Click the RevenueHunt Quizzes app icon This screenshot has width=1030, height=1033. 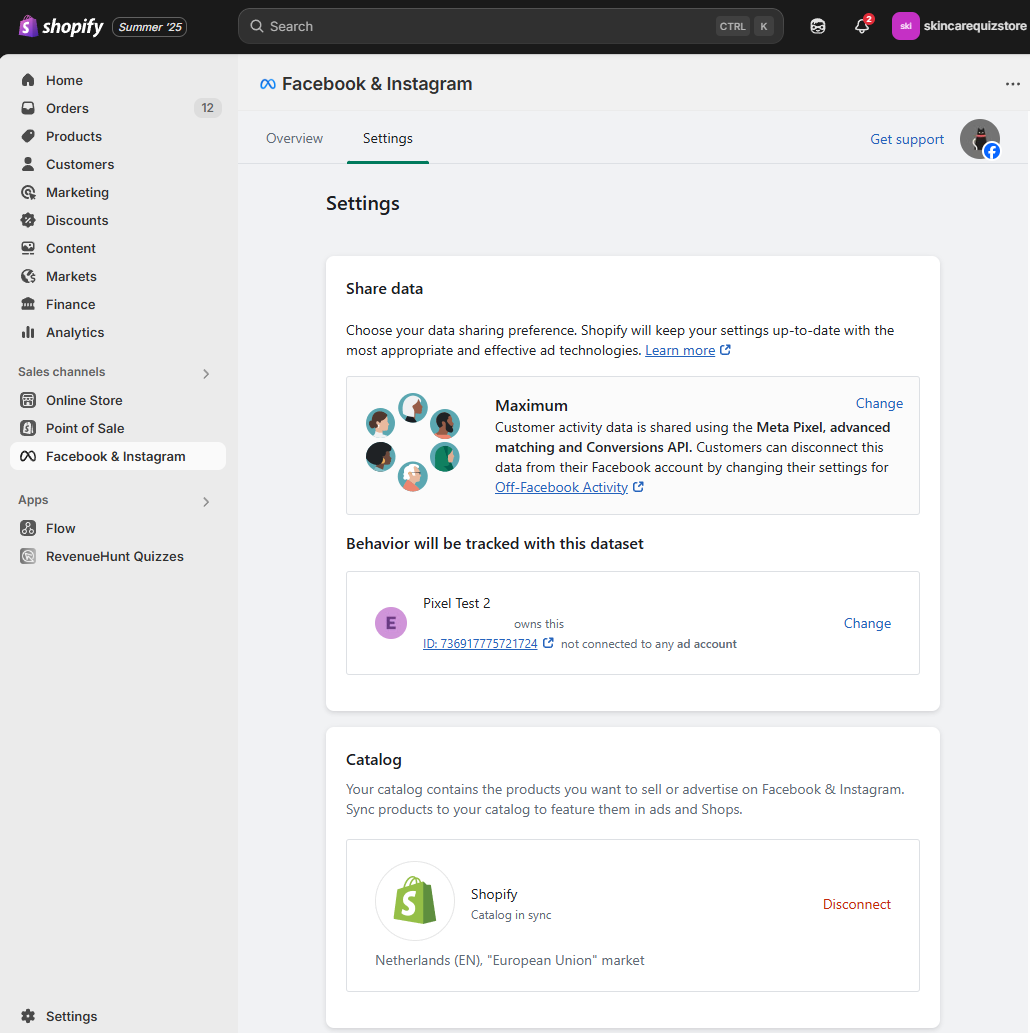coord(28,556)
